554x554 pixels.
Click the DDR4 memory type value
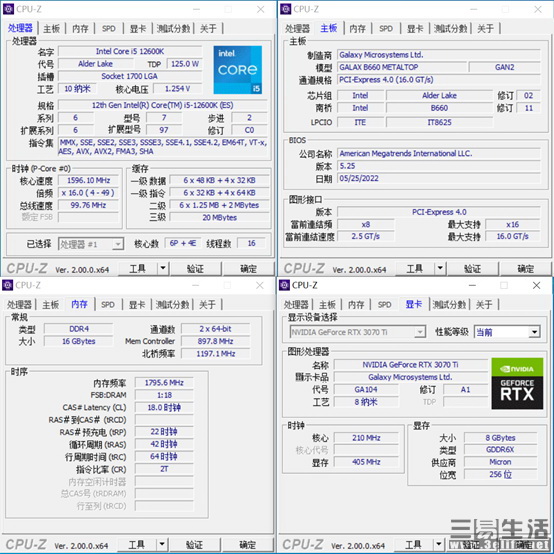[78, 329]
